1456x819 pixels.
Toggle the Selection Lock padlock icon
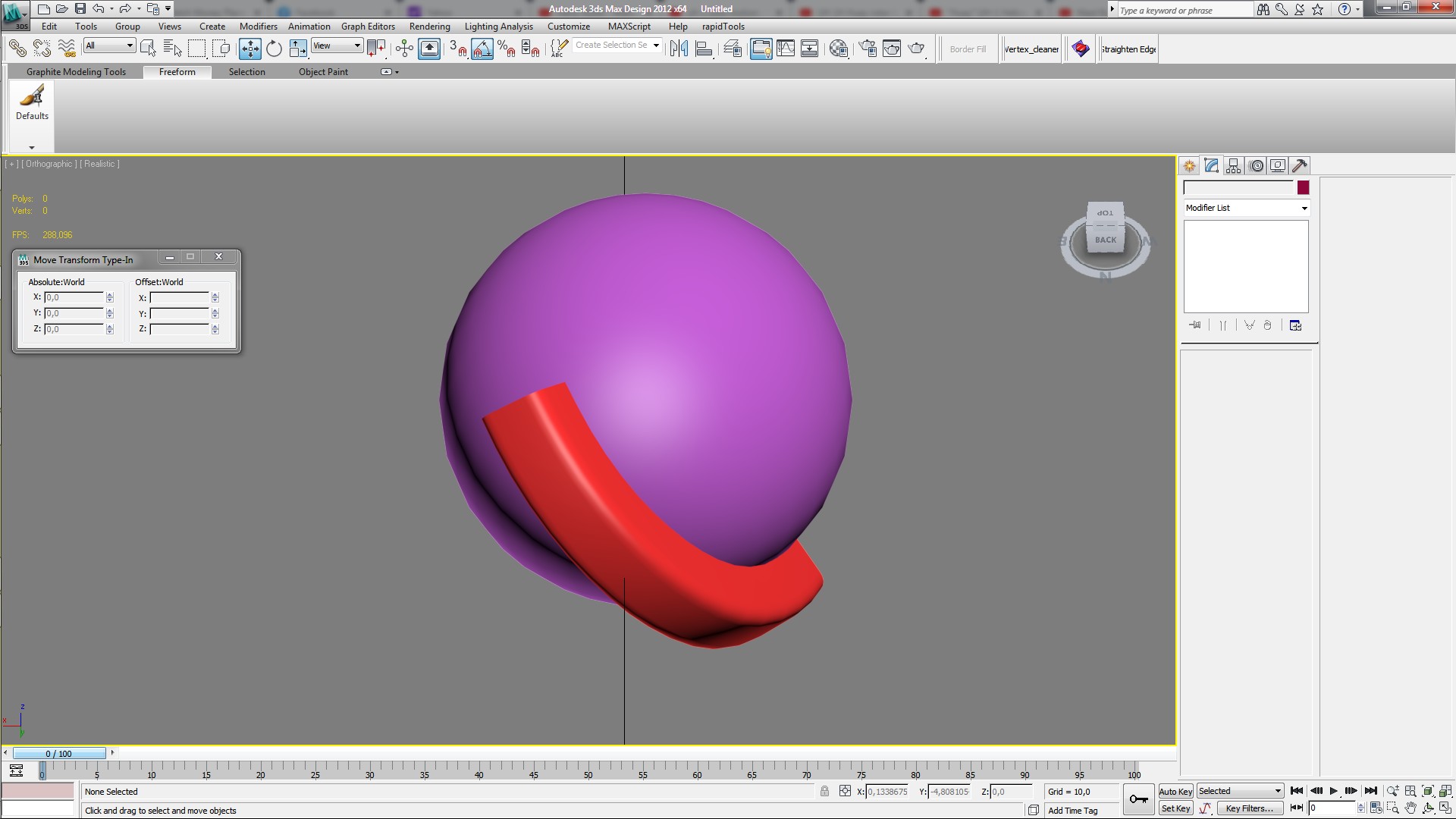click(x=824, y=792)
